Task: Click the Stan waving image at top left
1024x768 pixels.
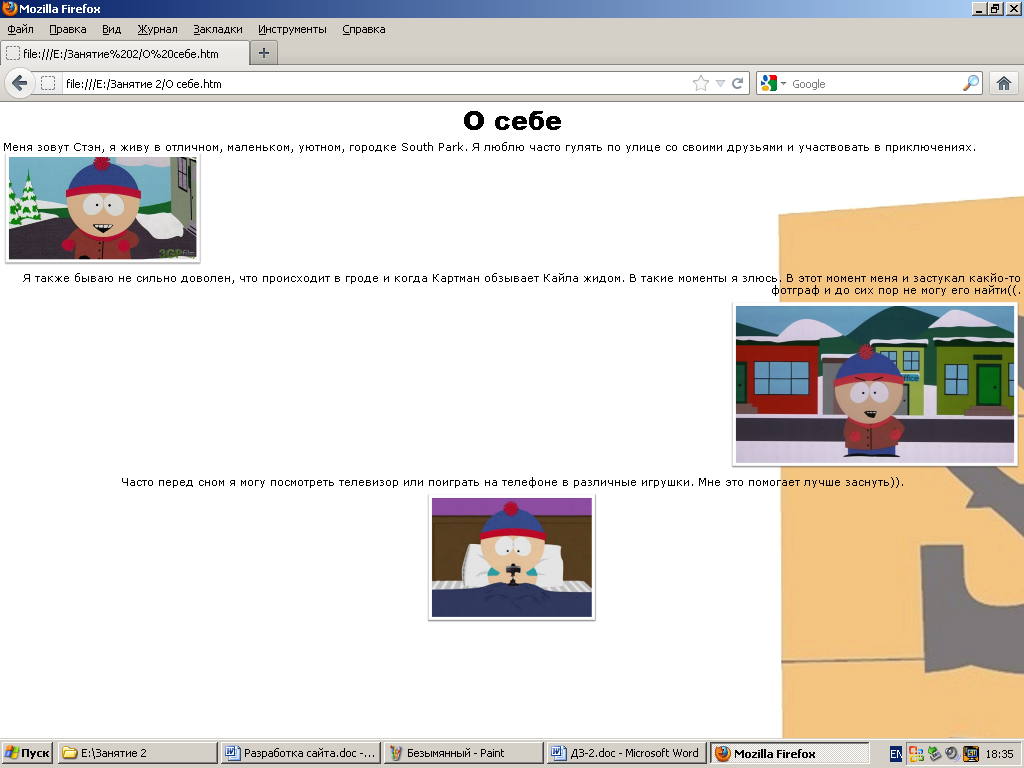Action: pos(103,208)
